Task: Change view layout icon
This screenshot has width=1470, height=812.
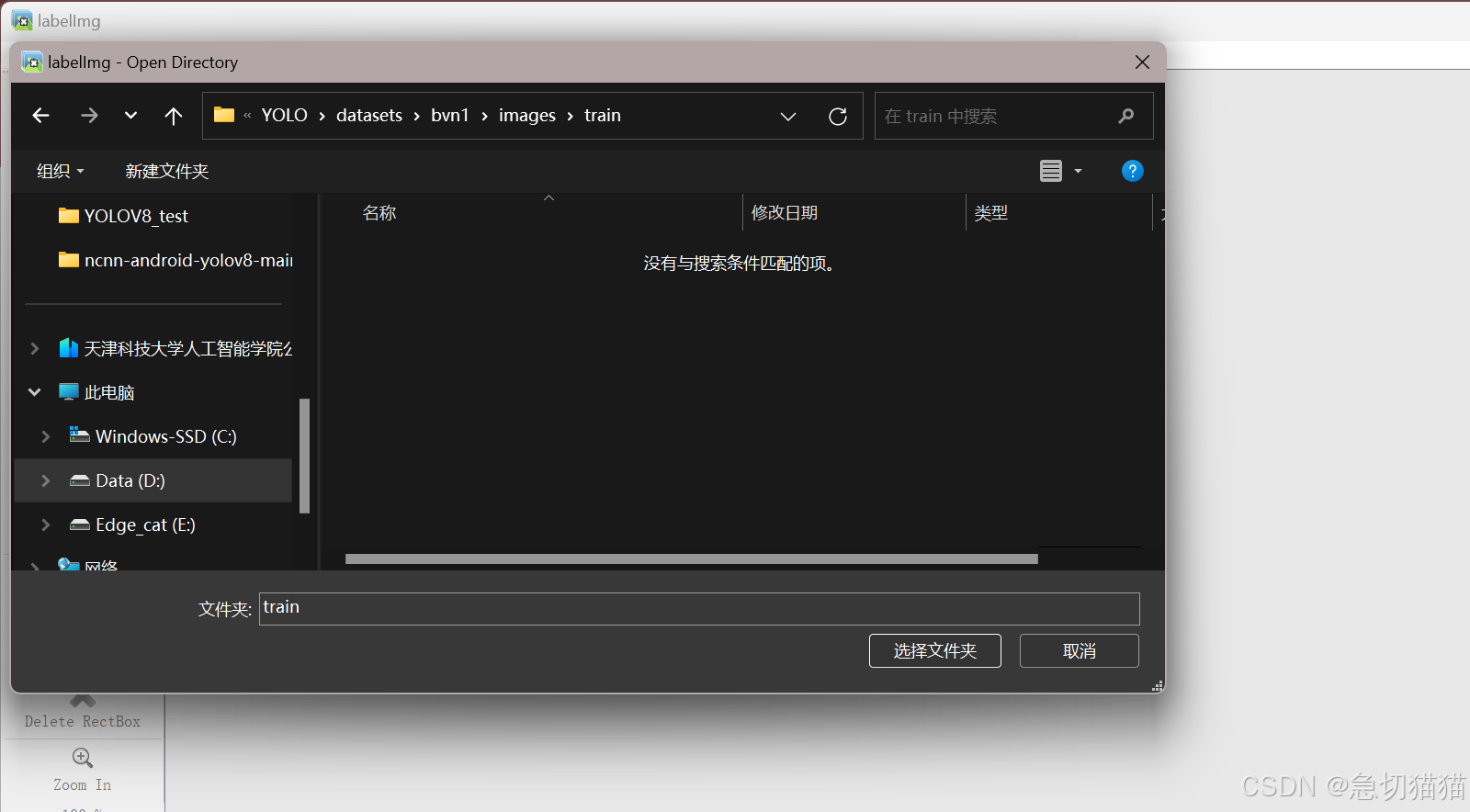Action: click(x=1051, y=171)
